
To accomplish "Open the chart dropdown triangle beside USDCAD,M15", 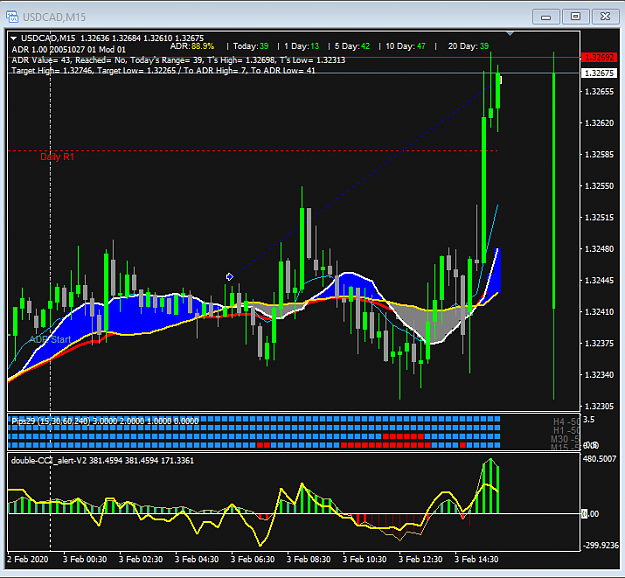I will 14,39.
